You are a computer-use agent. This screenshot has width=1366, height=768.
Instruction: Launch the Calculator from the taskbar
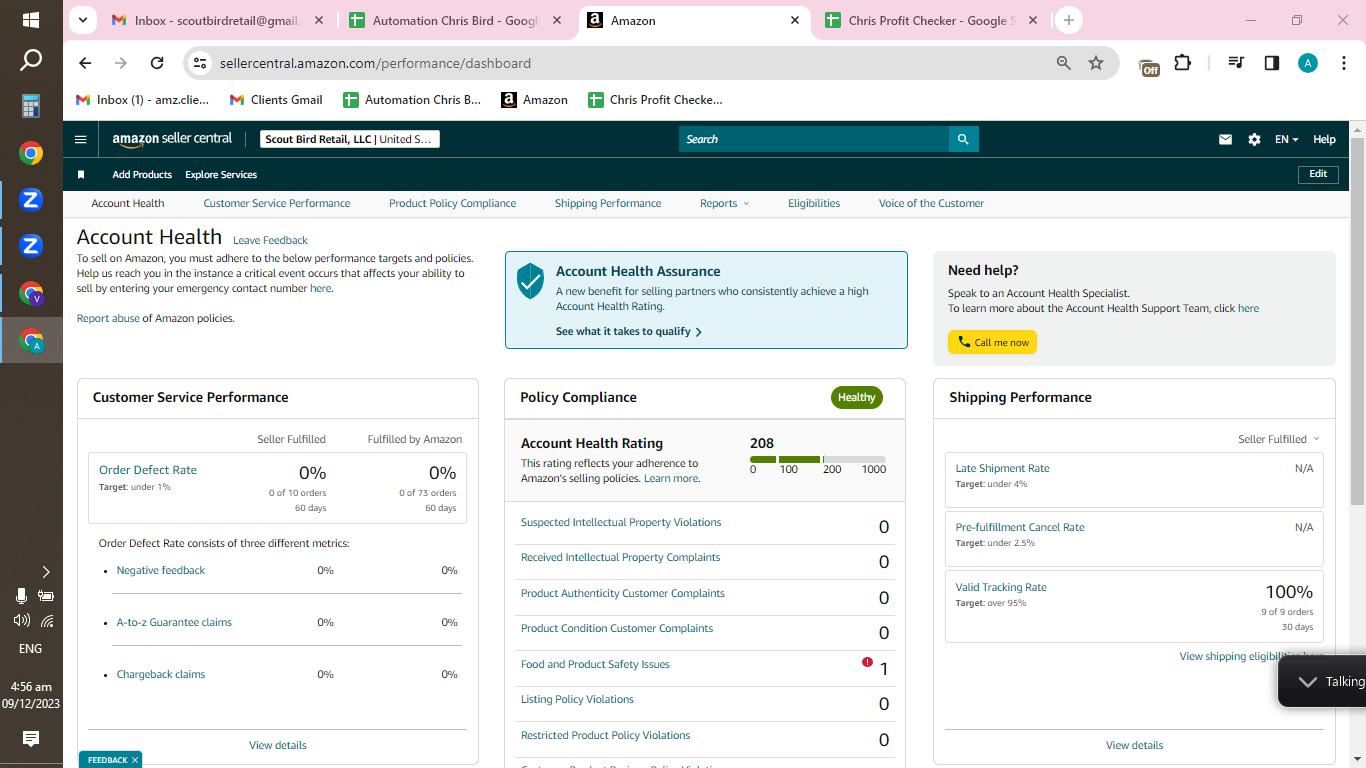tap(31, 106)
